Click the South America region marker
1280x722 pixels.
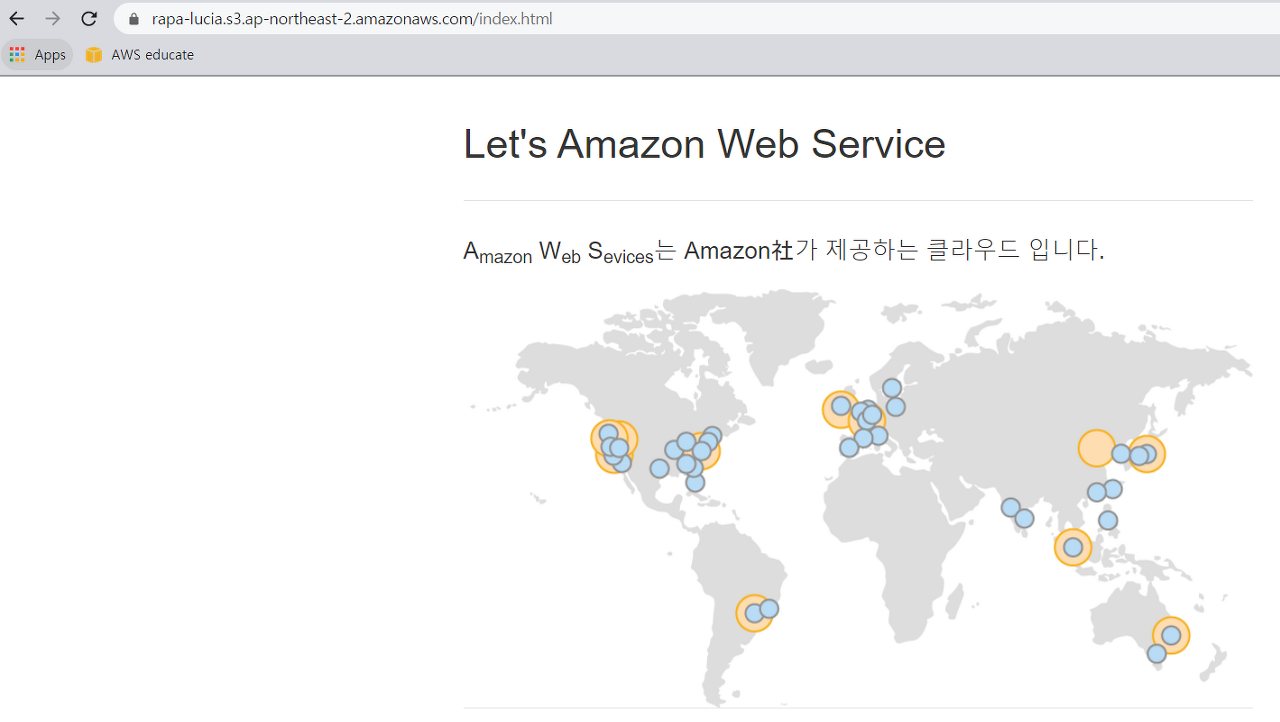[x=754, y=613]
